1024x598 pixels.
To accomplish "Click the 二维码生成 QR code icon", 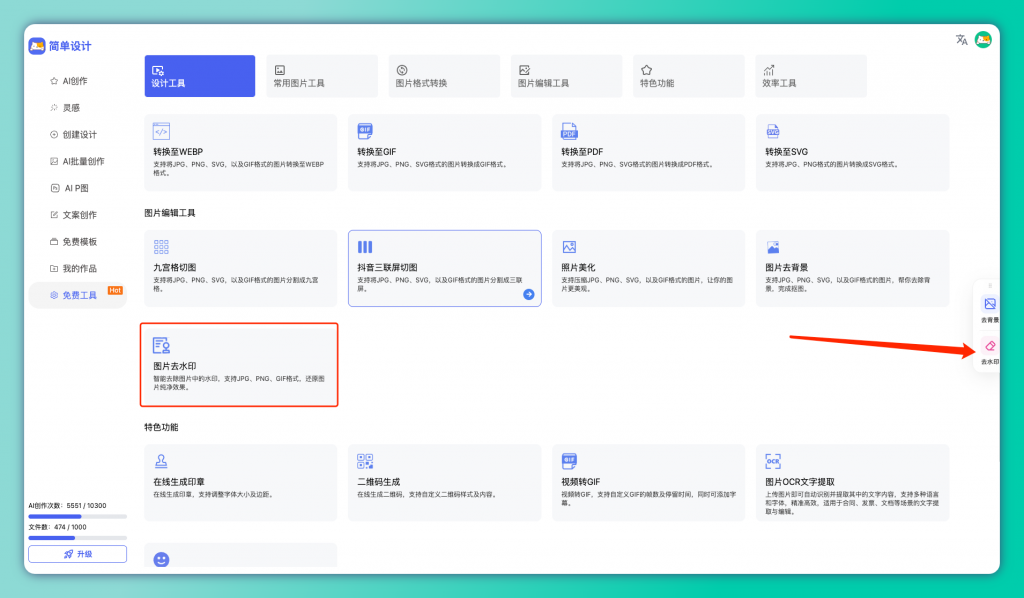I will click(x=365, y=462).
